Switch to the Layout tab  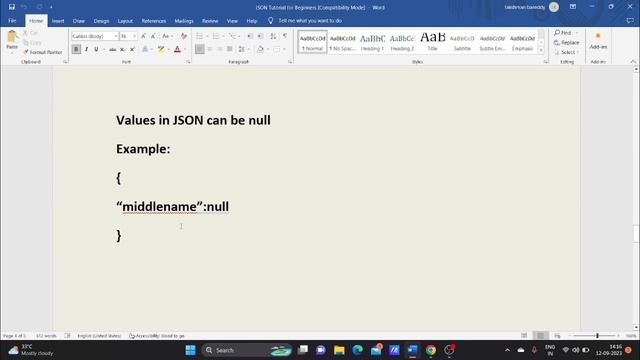point(125,21)
